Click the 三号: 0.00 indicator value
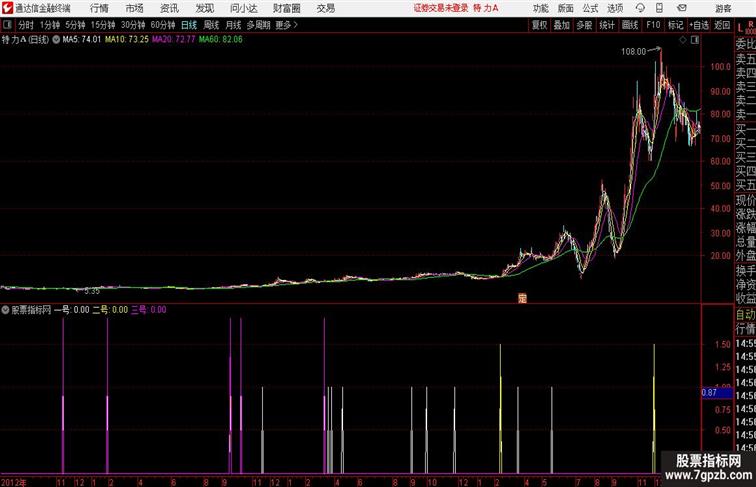The width and height of the screenshot is (756, 487). (149, 310)
